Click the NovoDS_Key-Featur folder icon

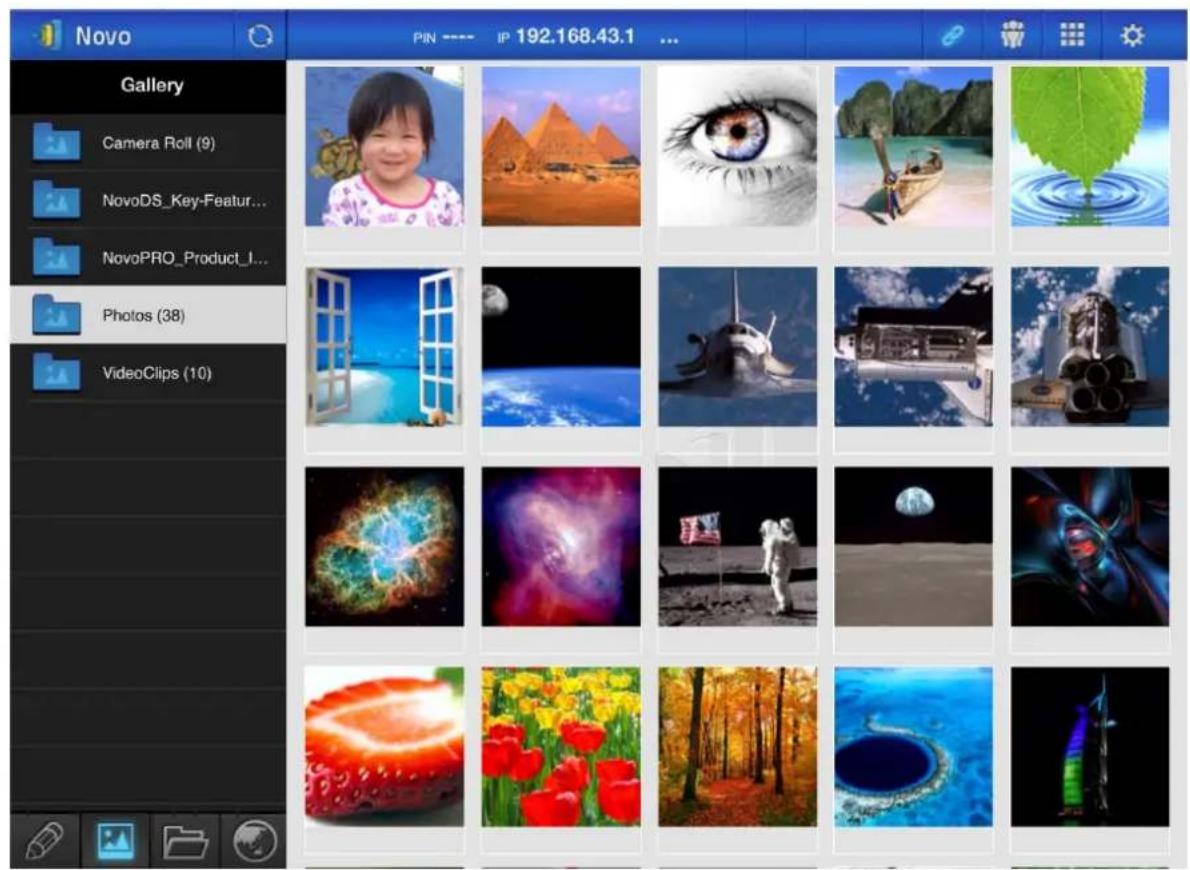pyautogui.click(x=56, y=200)
